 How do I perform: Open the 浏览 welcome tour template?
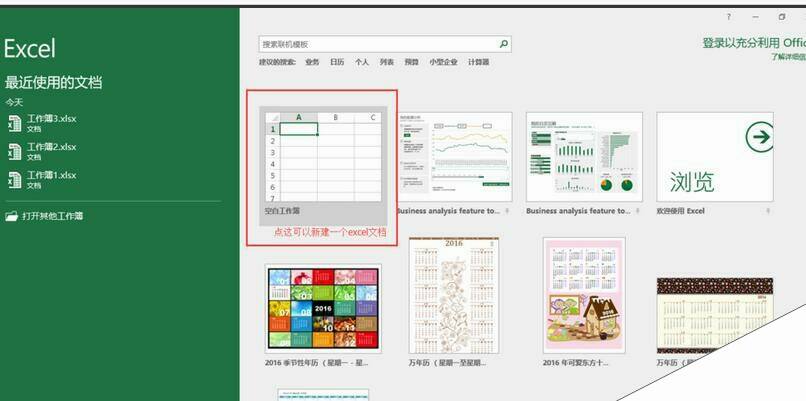(x=715, y=157)
